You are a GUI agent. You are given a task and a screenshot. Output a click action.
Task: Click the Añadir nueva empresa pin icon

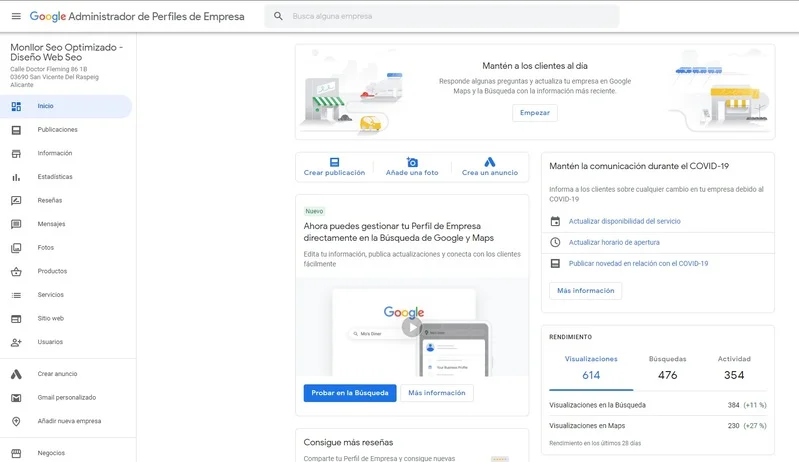click(x=16, y=421)
